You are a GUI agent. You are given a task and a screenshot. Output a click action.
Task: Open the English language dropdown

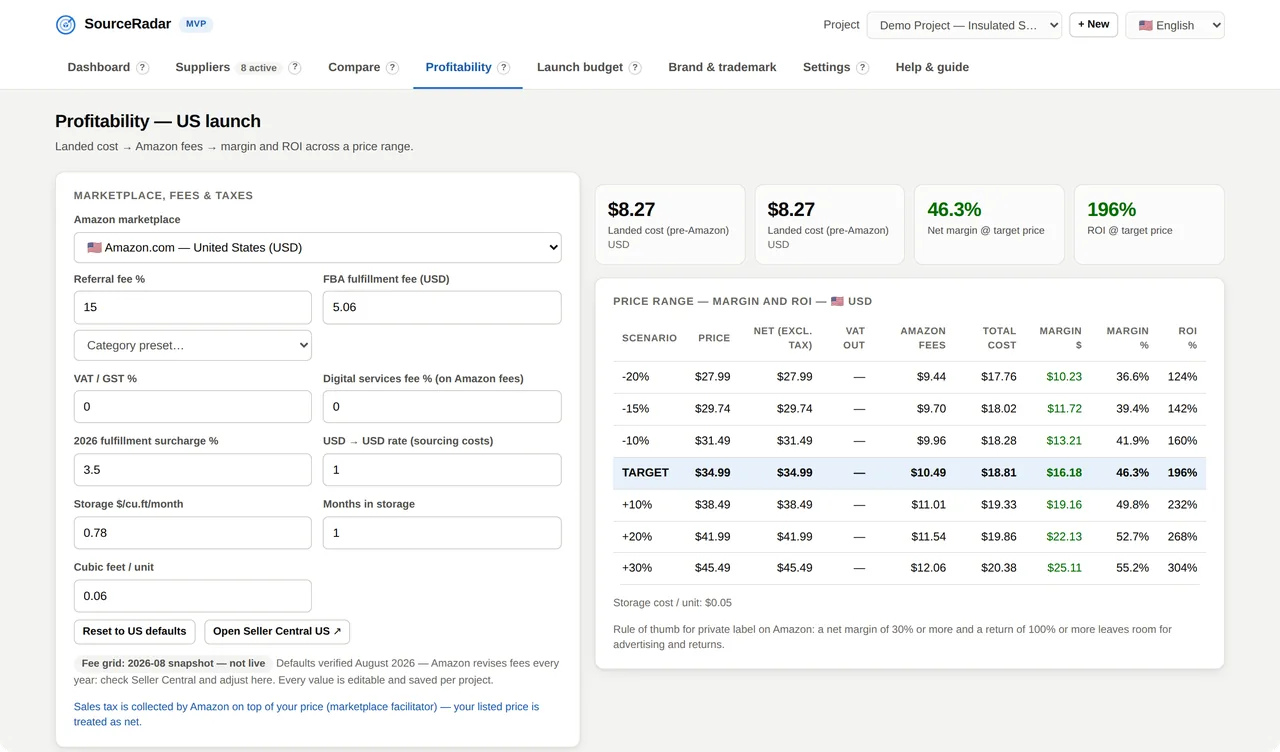1175,25
